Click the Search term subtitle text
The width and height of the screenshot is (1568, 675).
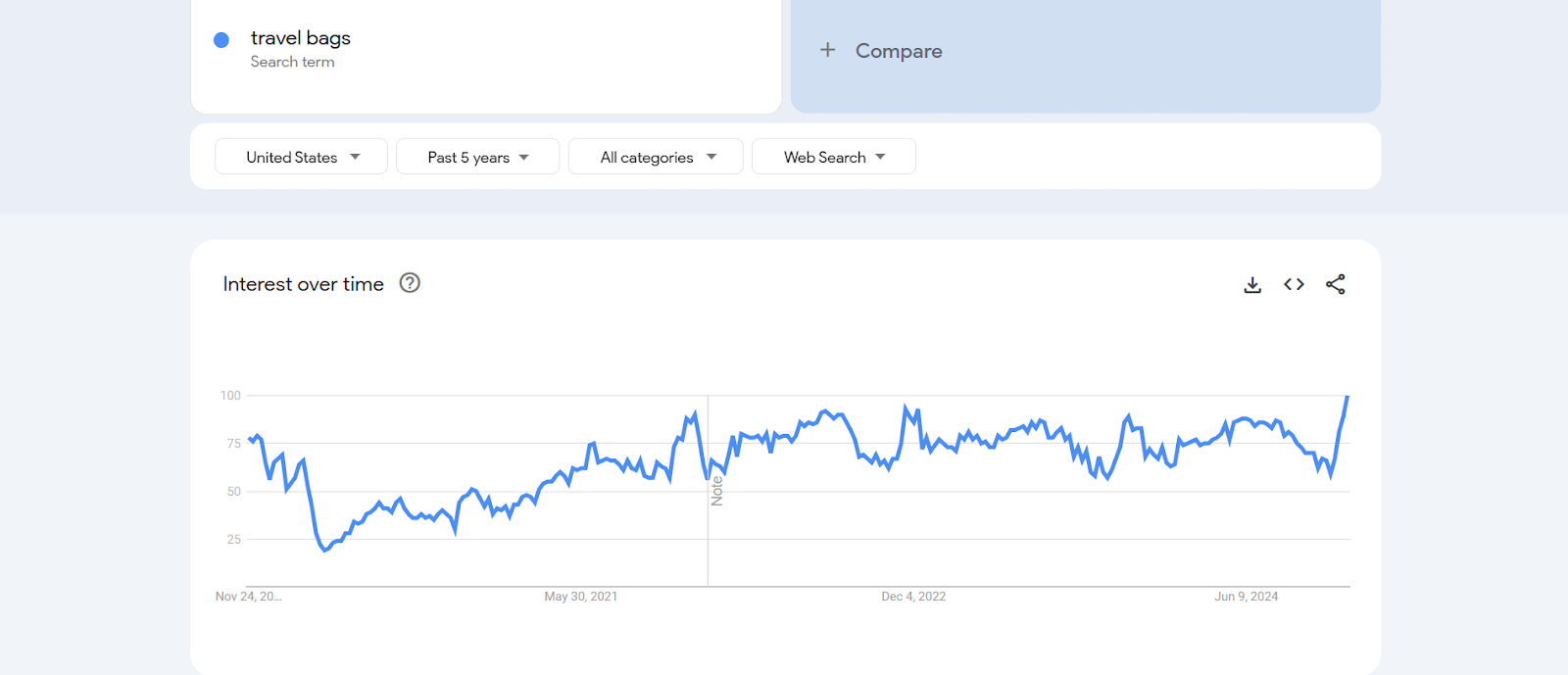pos(292,62)
